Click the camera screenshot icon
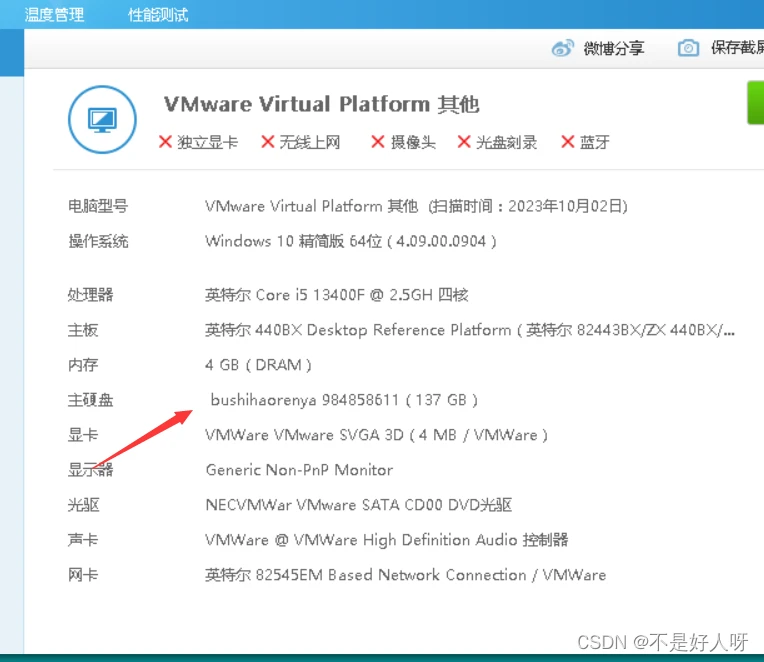The image size is (764, 662). point(688,48)
